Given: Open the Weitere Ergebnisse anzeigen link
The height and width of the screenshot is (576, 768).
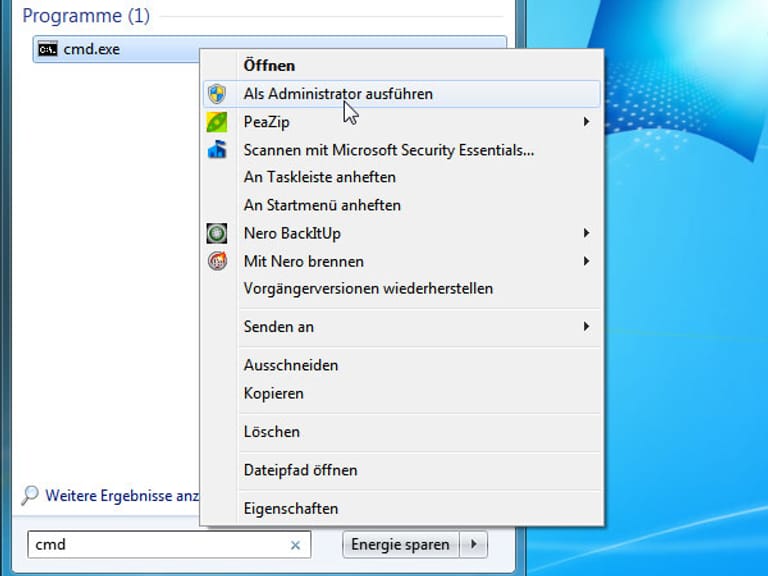Looking at the screenshot, I should click(x=120, y=495).
